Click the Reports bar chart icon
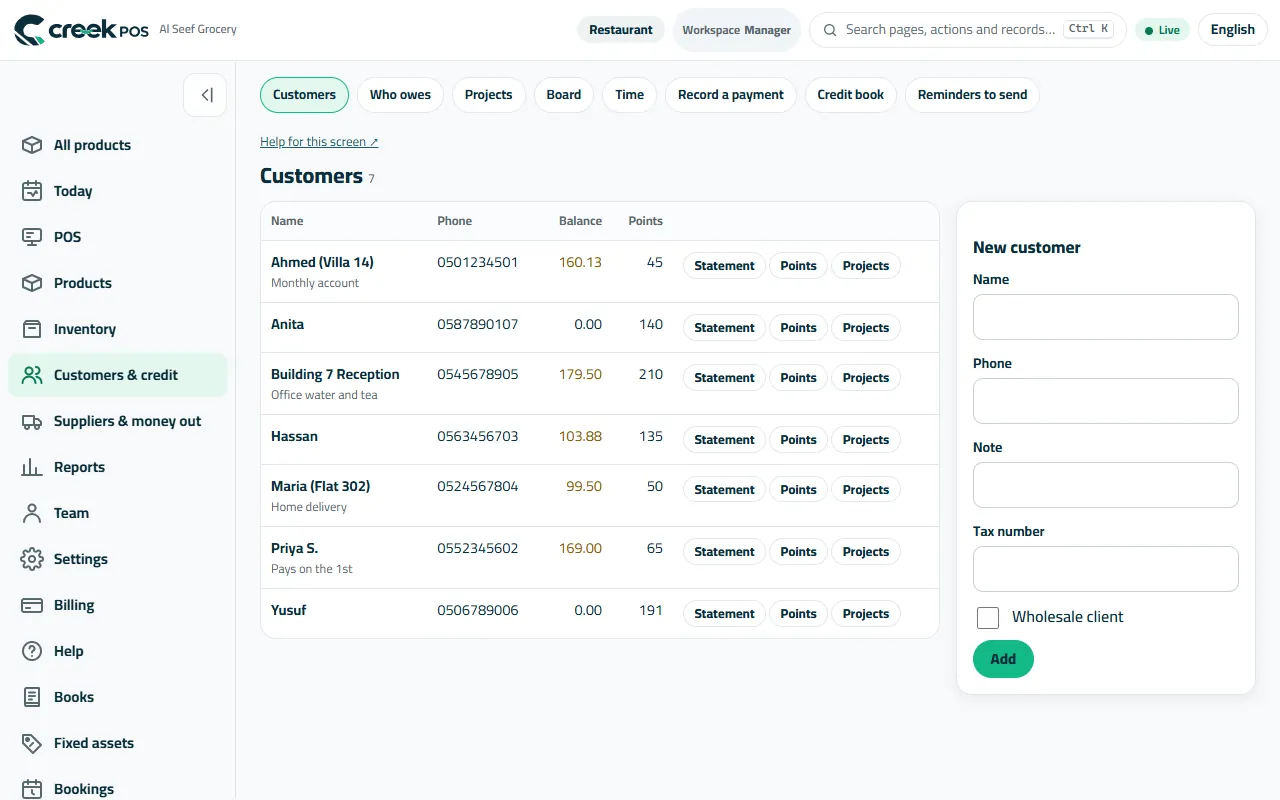1280x800 pixels. click(x=32, y=467)
